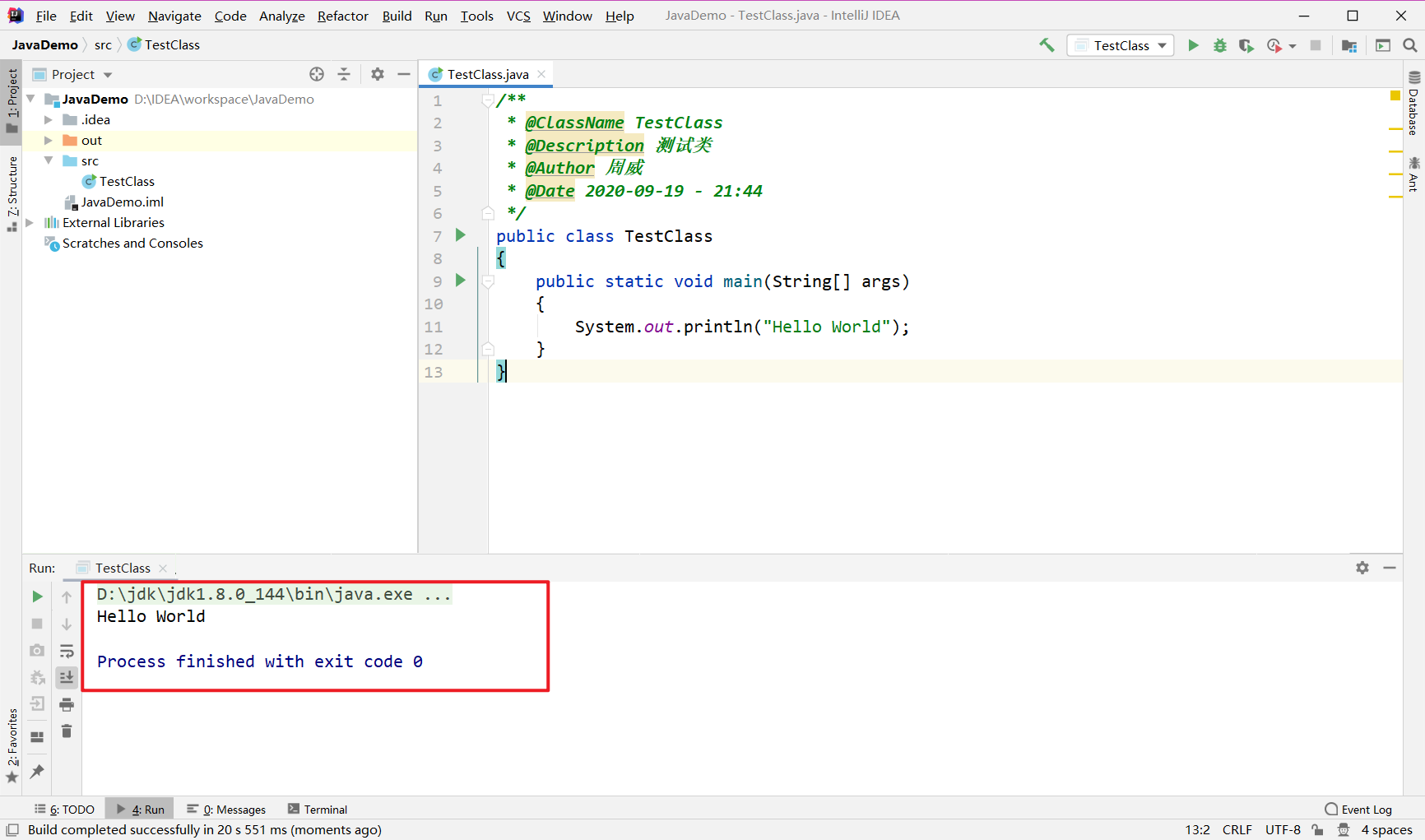Clear all console output trash icon
This screenshot has width=1425, height=840.
point(67,731)
